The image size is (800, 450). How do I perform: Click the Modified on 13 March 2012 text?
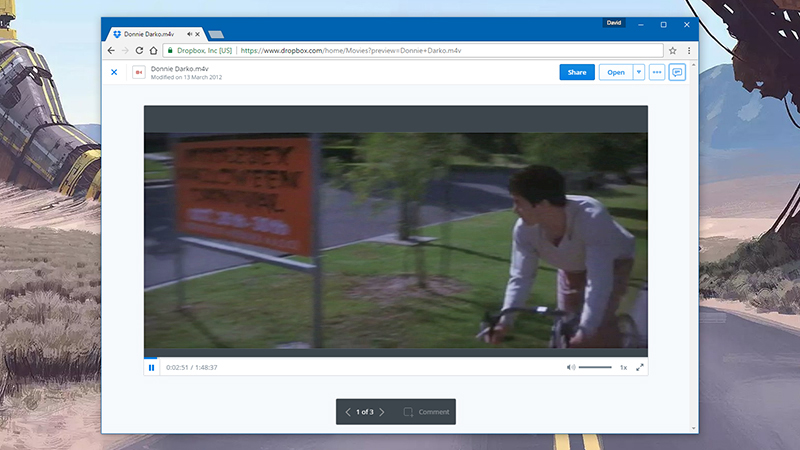click(x=186, y=78)
